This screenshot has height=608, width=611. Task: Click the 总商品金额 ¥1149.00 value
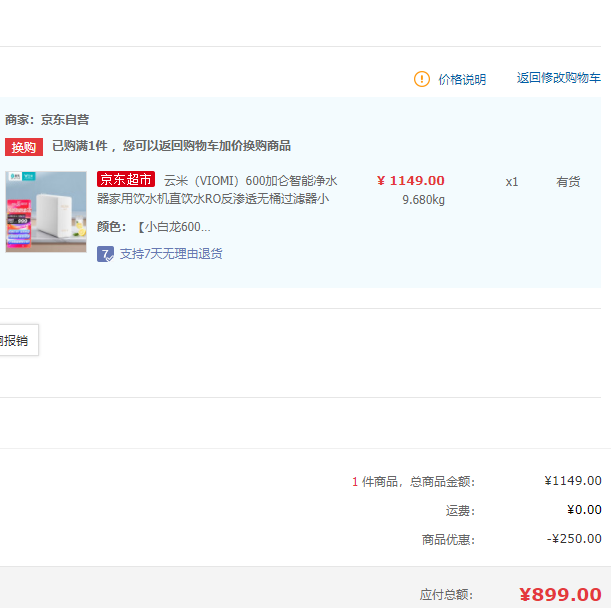573,481
